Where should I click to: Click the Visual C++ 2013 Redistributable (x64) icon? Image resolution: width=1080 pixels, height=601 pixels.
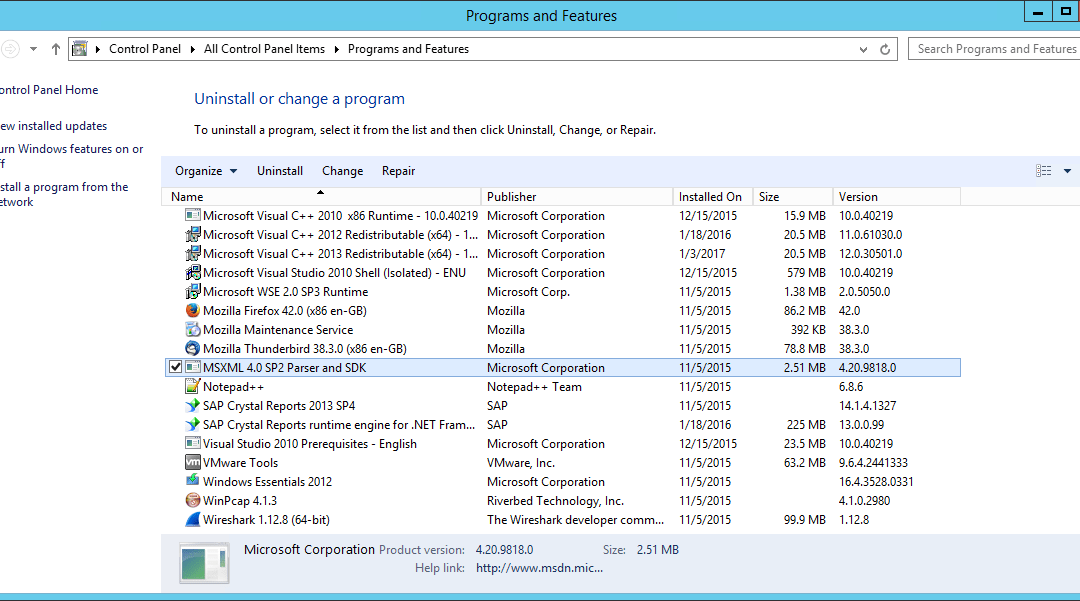coord(193,253)
